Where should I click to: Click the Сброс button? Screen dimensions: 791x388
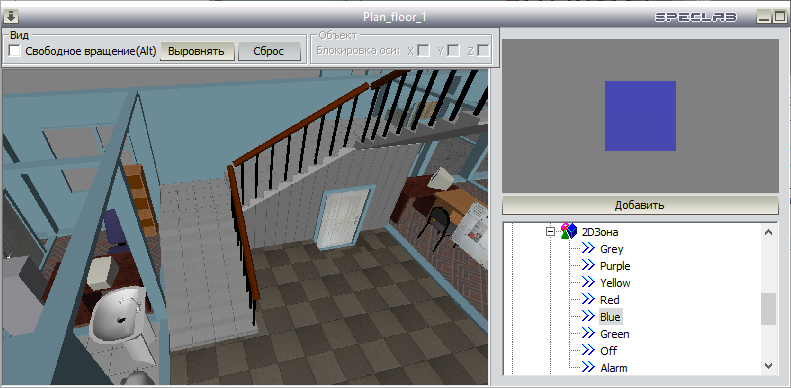[269, 51]
